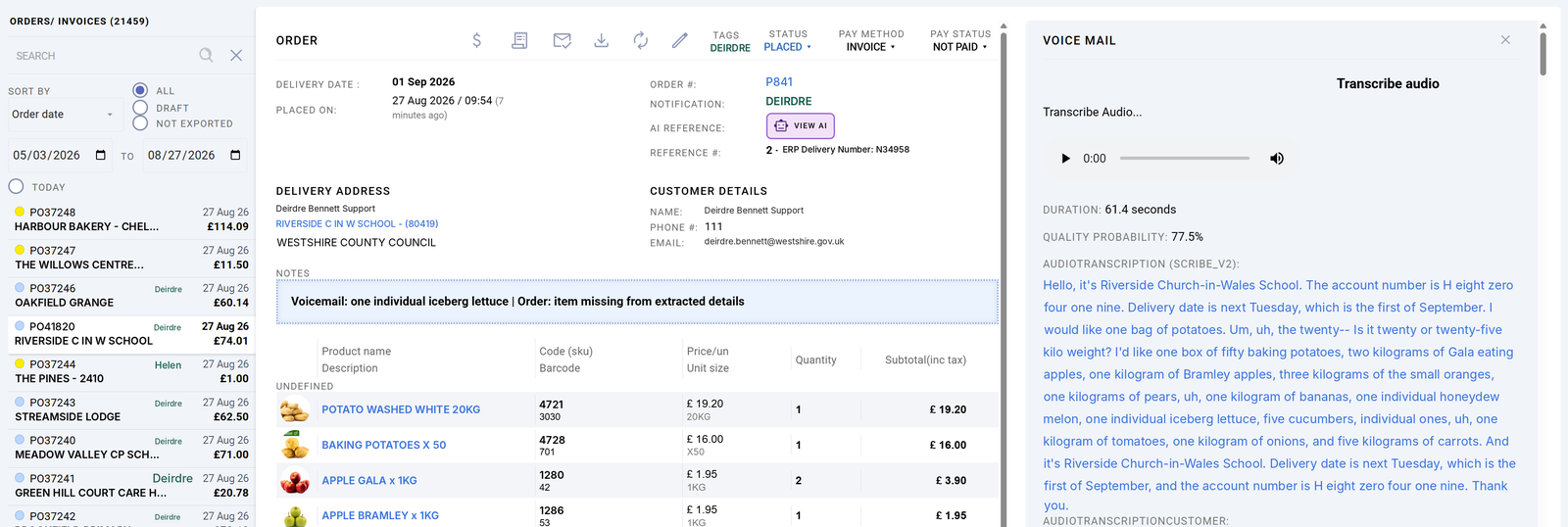Click the DEIRDRE tag in header
Screen dimensions: 1568x527
(730, 48)
